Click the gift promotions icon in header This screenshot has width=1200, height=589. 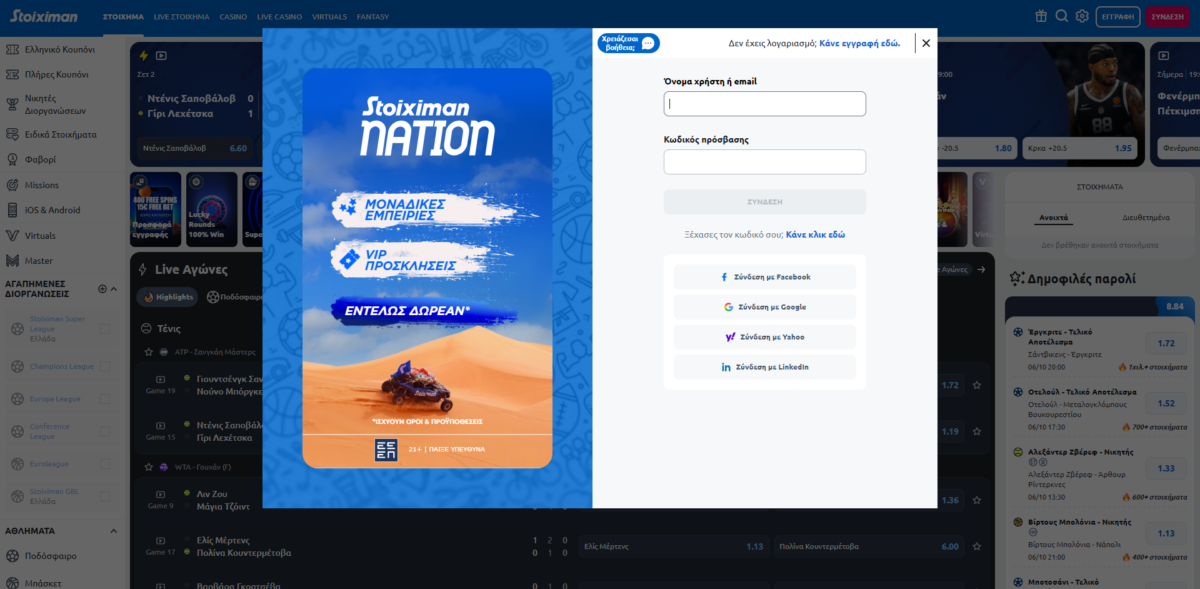tap(1041, 16)
